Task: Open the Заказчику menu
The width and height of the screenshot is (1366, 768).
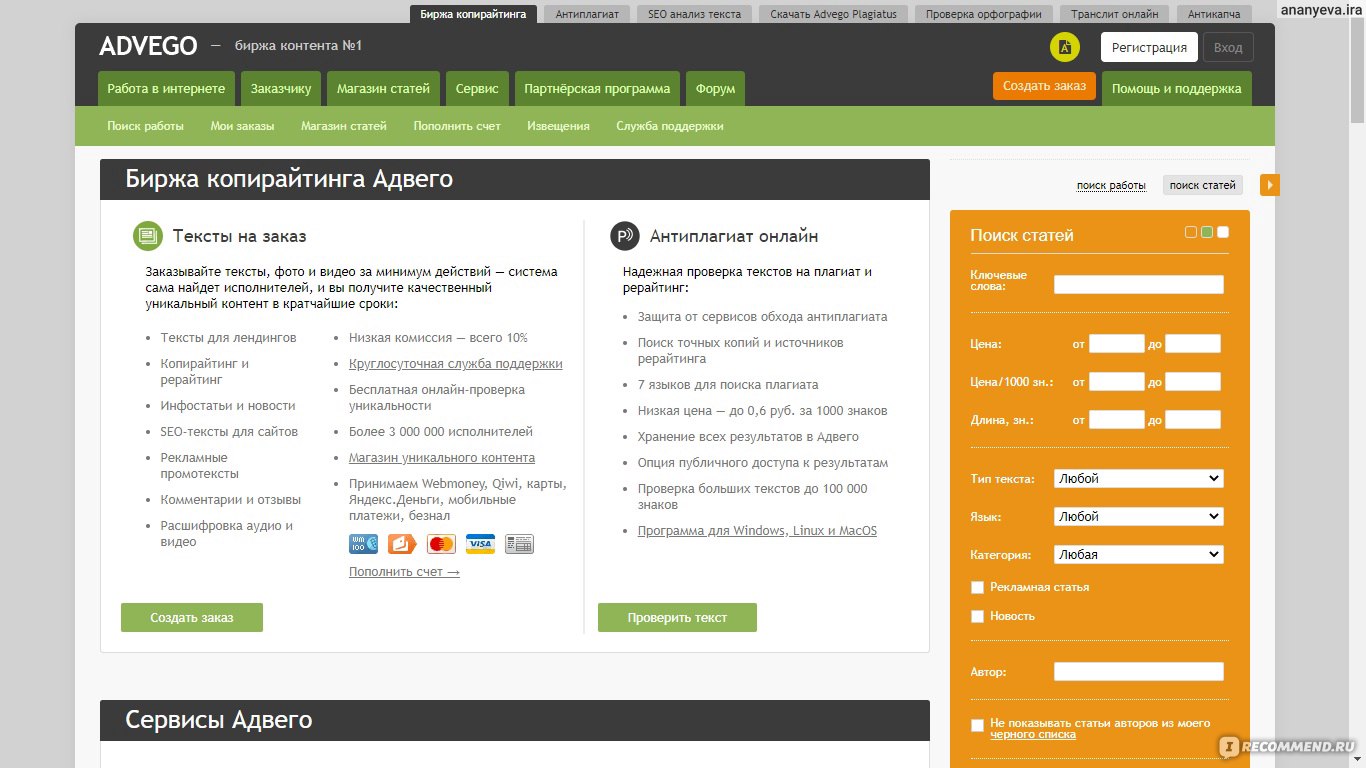Action: point(281,88)
